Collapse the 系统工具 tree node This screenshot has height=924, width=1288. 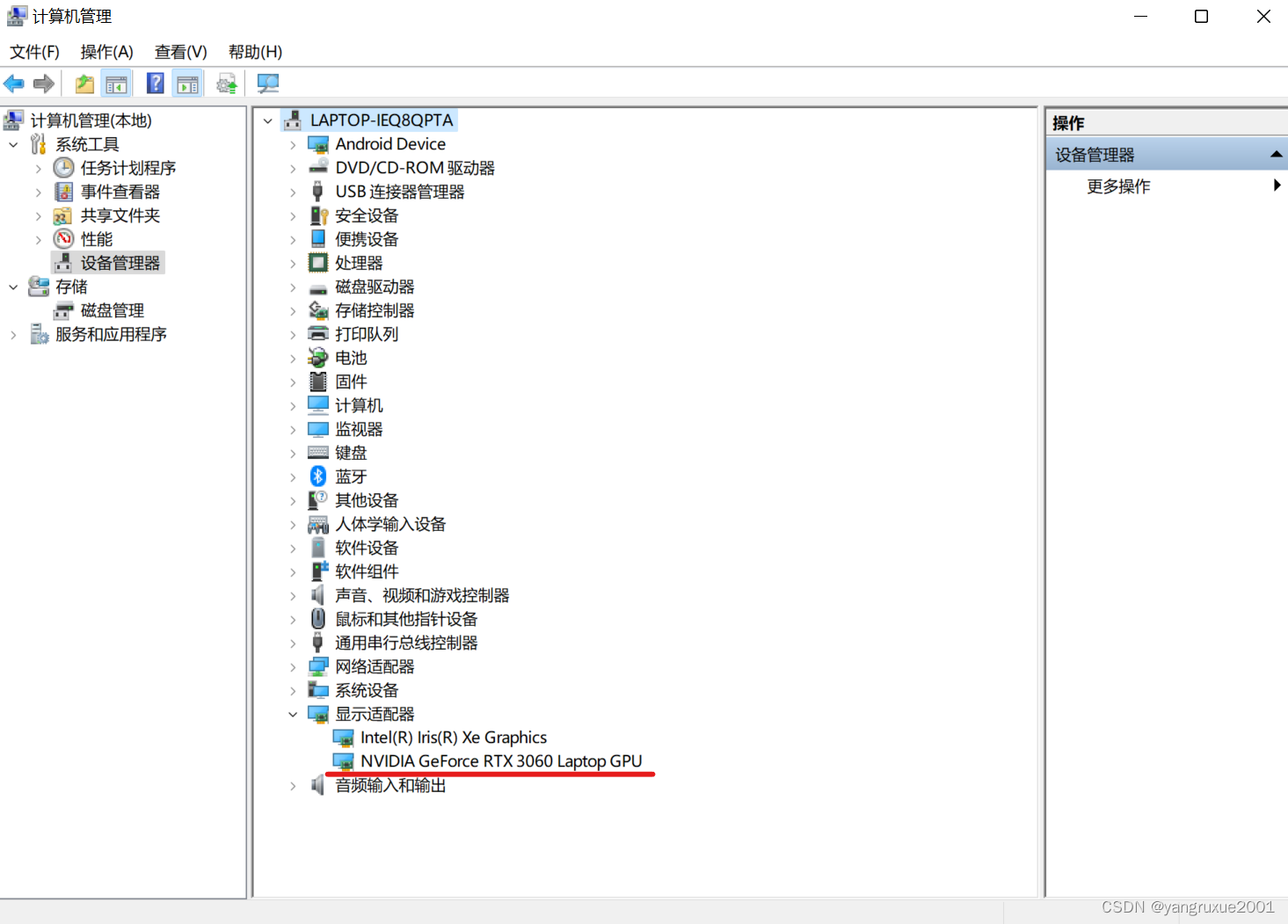13,144
